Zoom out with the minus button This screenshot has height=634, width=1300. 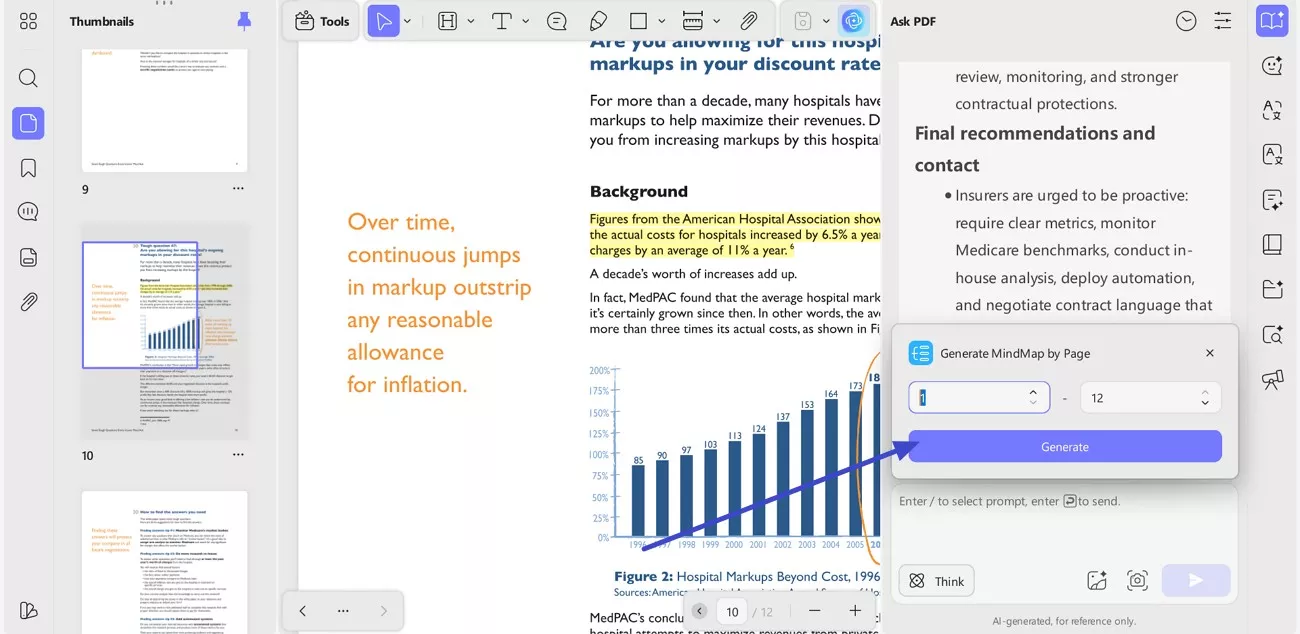[815, 611]
